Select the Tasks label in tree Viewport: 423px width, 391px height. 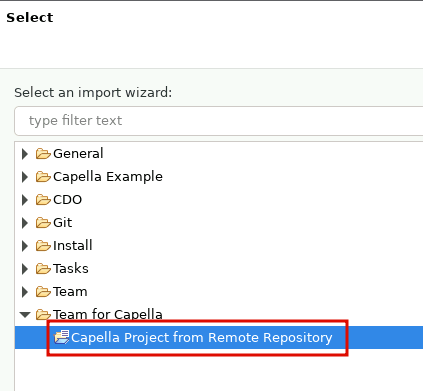click(x=71, y=269)
